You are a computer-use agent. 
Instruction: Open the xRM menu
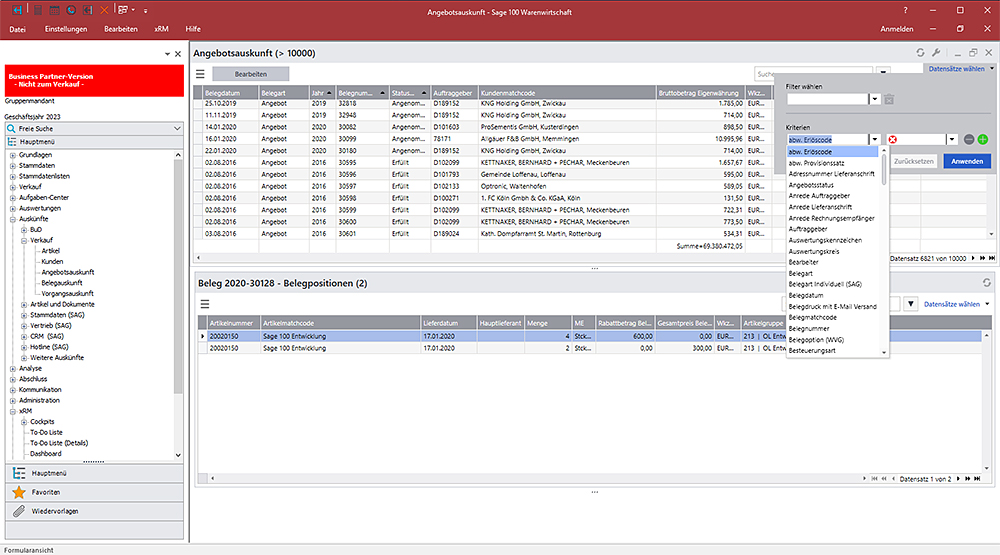(x=161, y=29)
